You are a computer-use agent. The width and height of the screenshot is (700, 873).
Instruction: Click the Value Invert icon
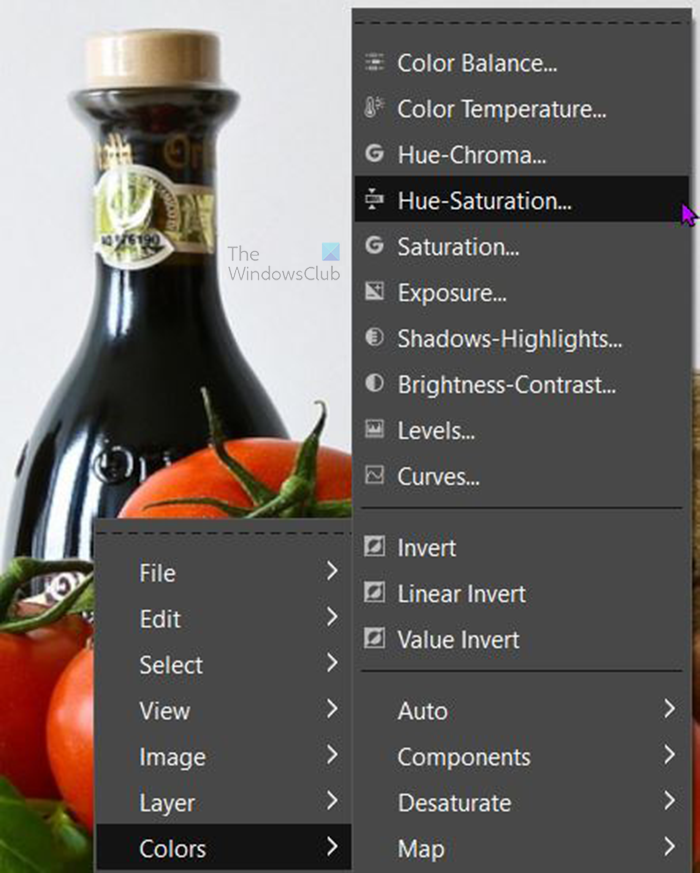[376, 640]
